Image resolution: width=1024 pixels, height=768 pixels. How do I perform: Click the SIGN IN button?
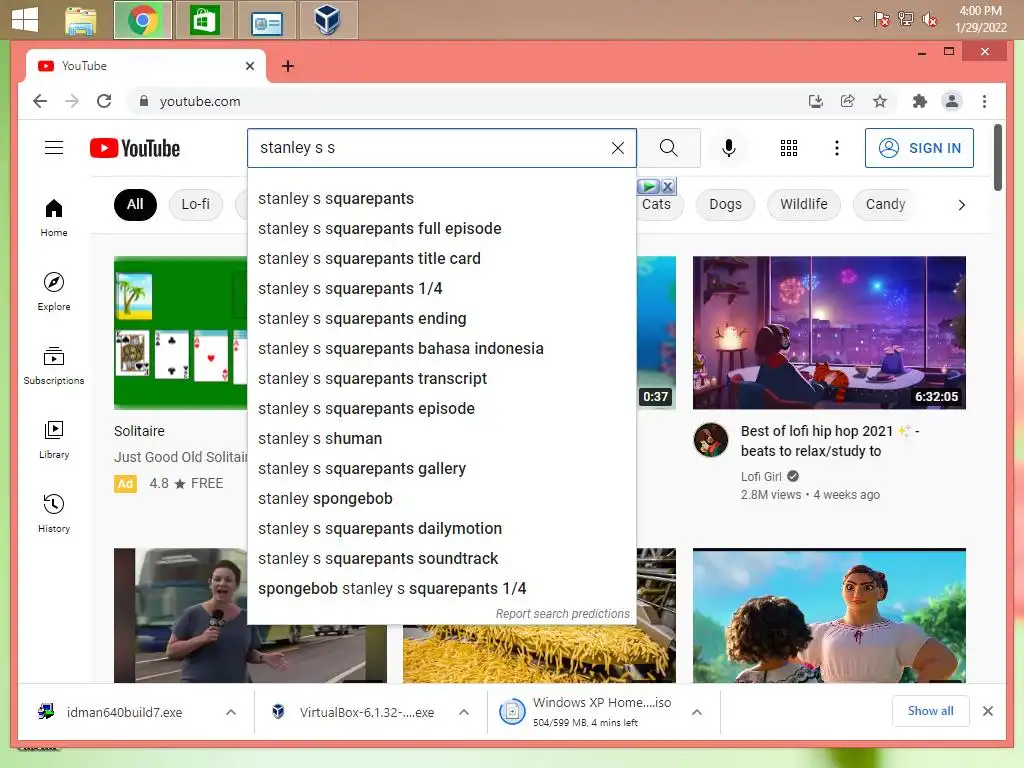[x=919, y=148]
